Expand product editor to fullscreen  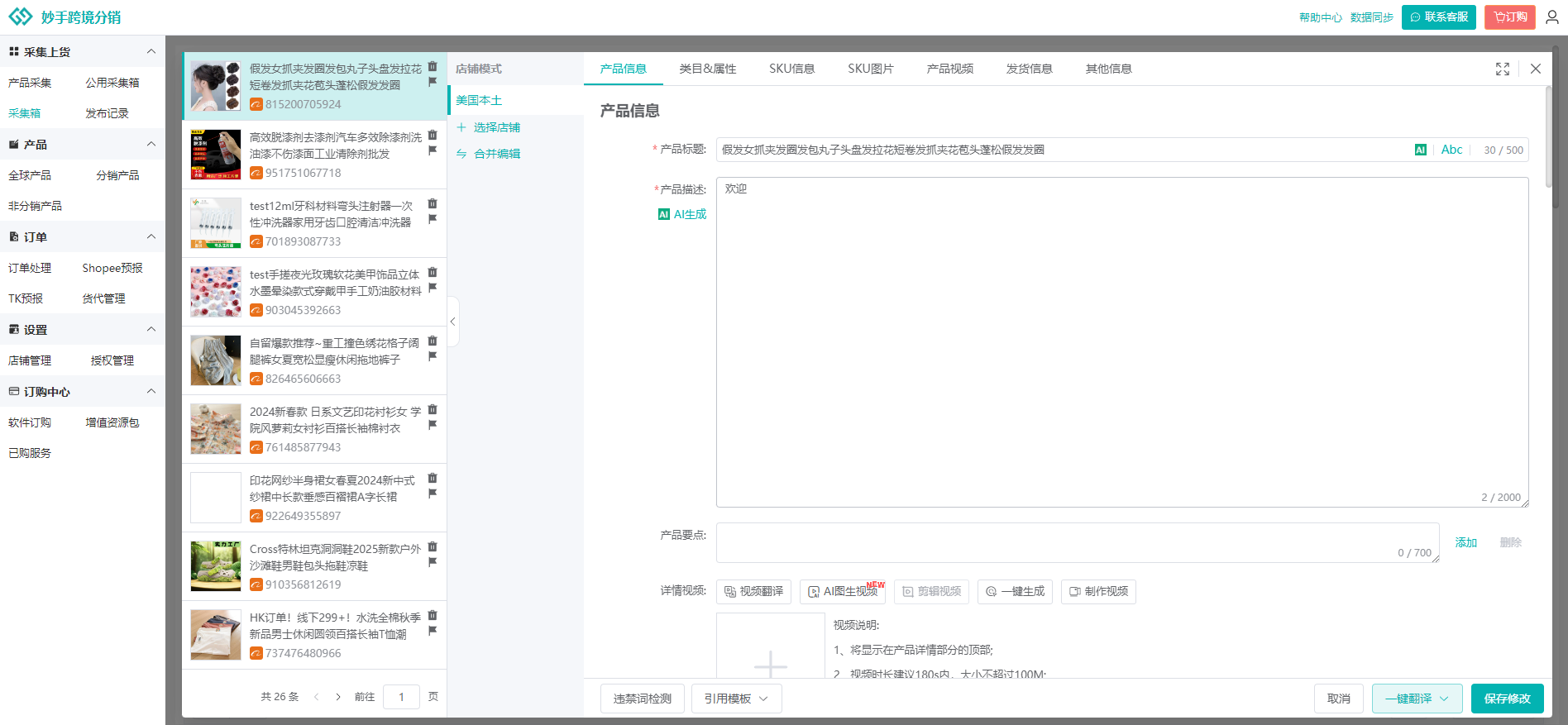point(1503,69)
